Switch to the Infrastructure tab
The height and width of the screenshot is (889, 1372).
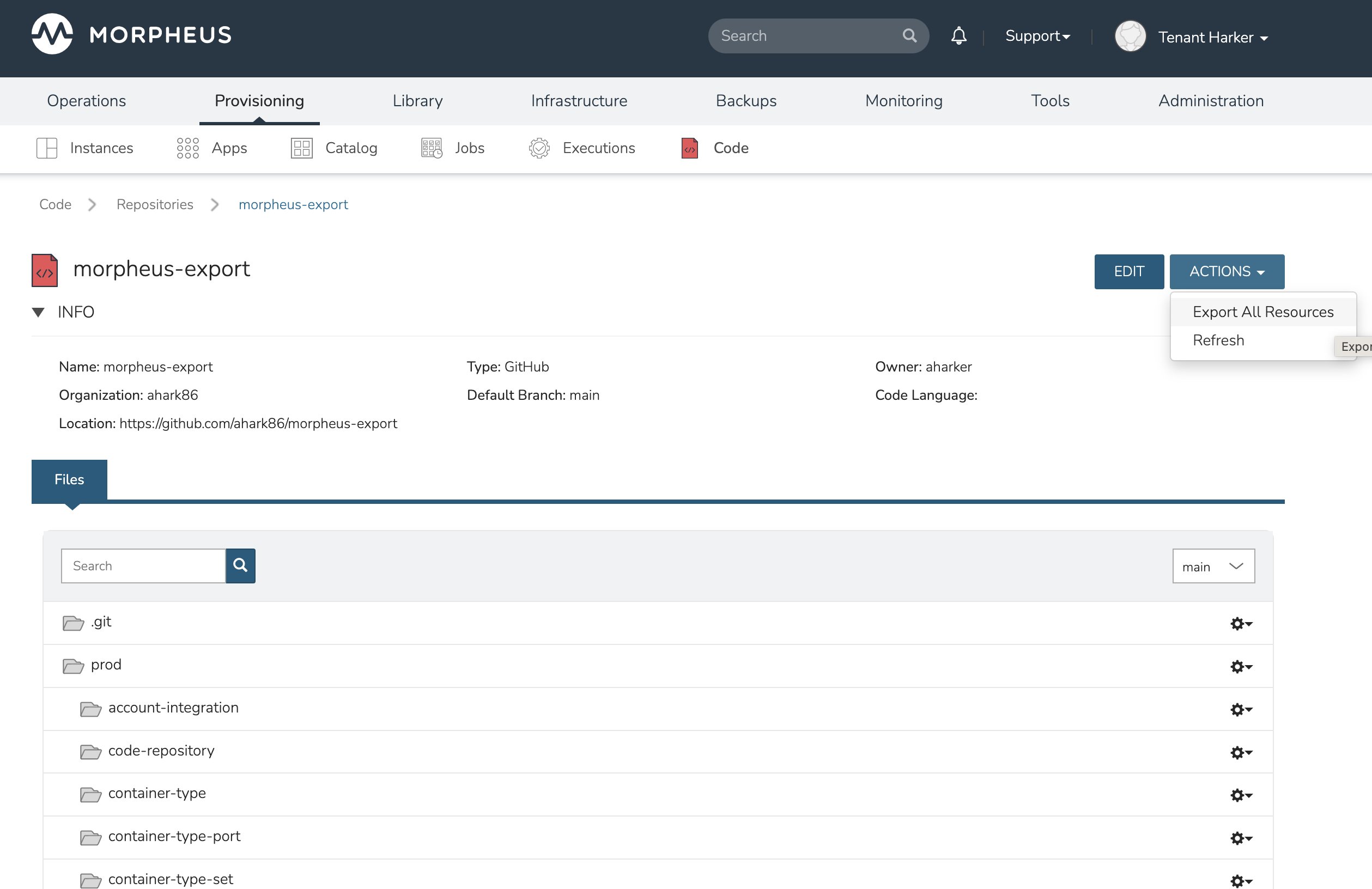pyautogui.click(x=579, y=101)
